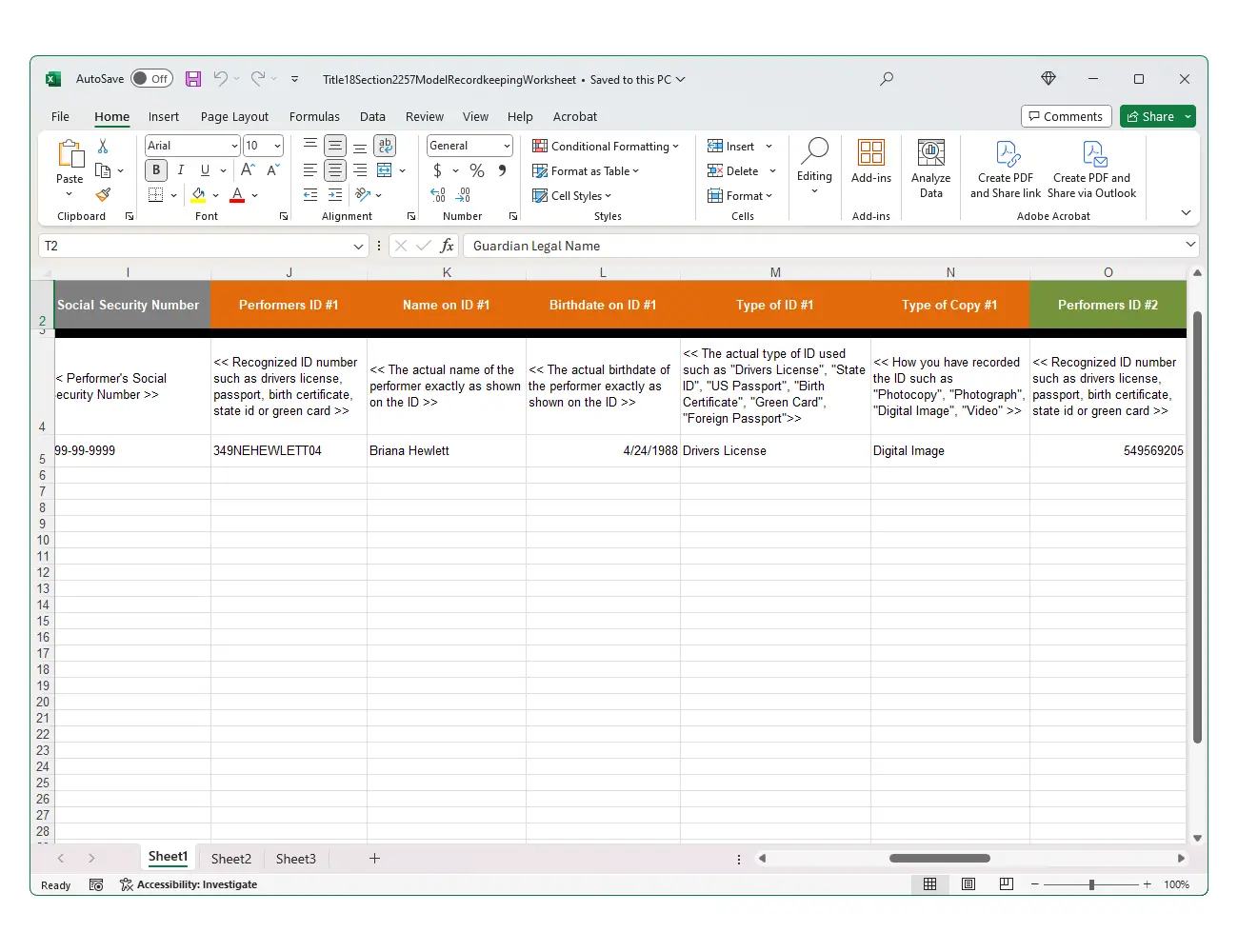Apply Comma Style format

(x=503, y=170)
